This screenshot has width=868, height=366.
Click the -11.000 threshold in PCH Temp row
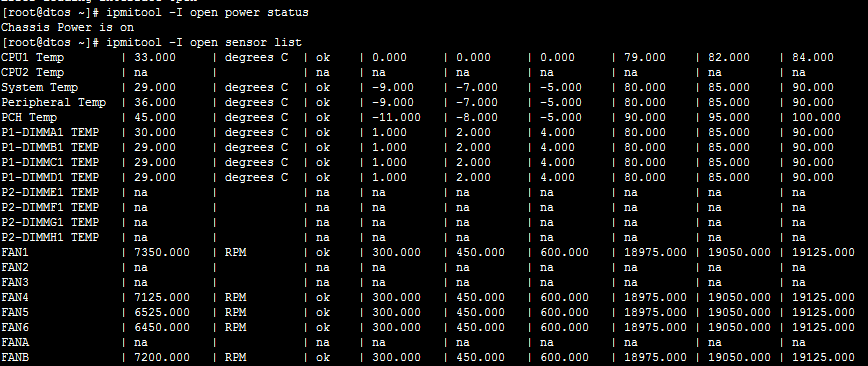pos(396,117)
